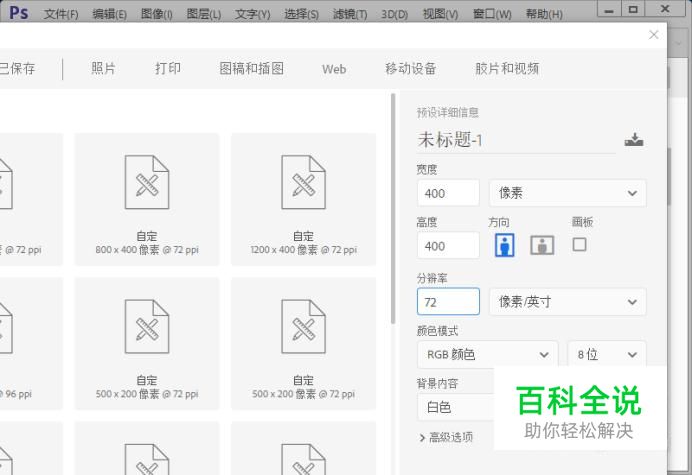The image size is (692, 475).
Task: Switch to the 打印 tab
Action: 168,68
